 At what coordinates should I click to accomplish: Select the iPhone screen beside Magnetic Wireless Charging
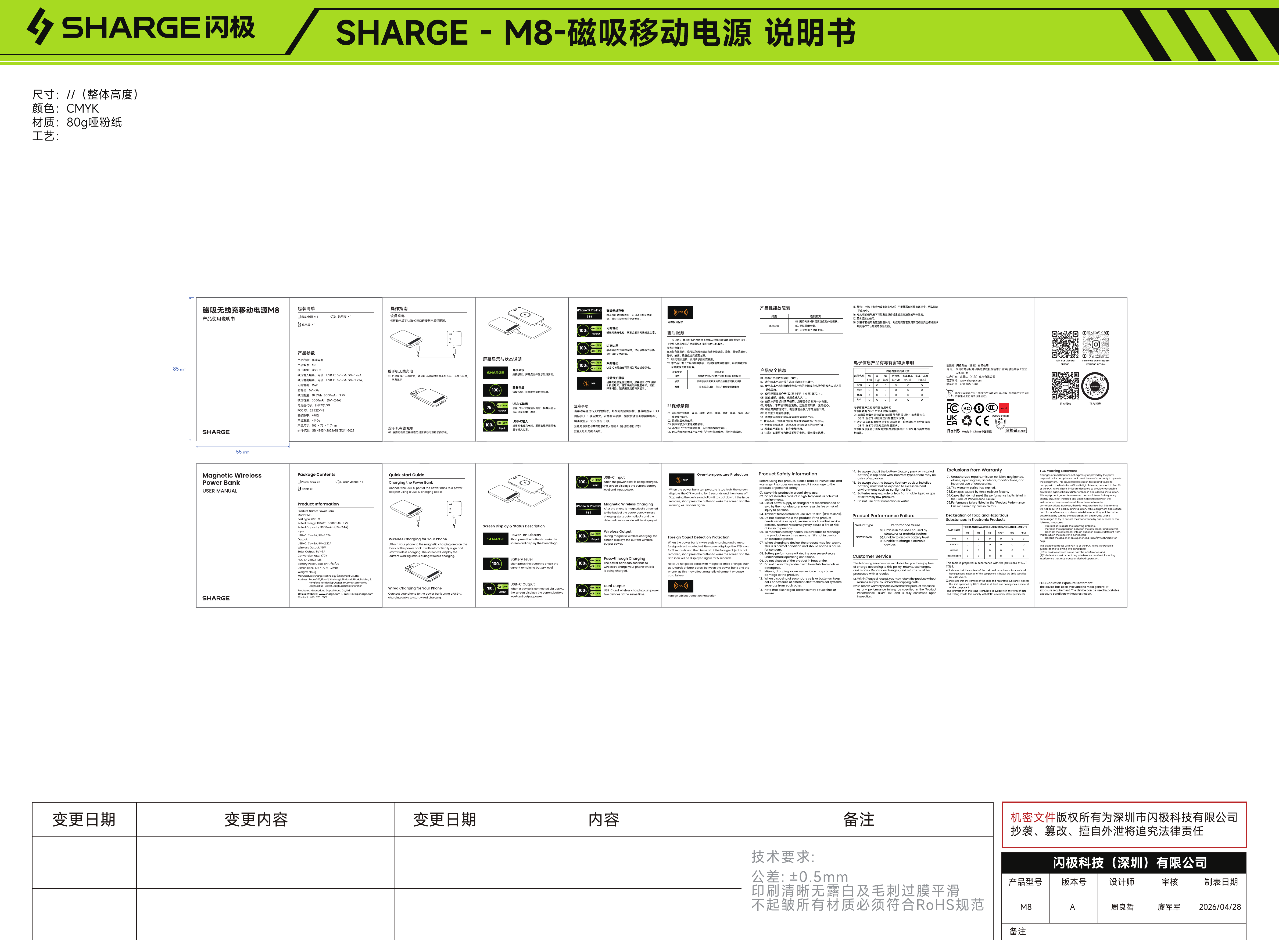(589, 509)
